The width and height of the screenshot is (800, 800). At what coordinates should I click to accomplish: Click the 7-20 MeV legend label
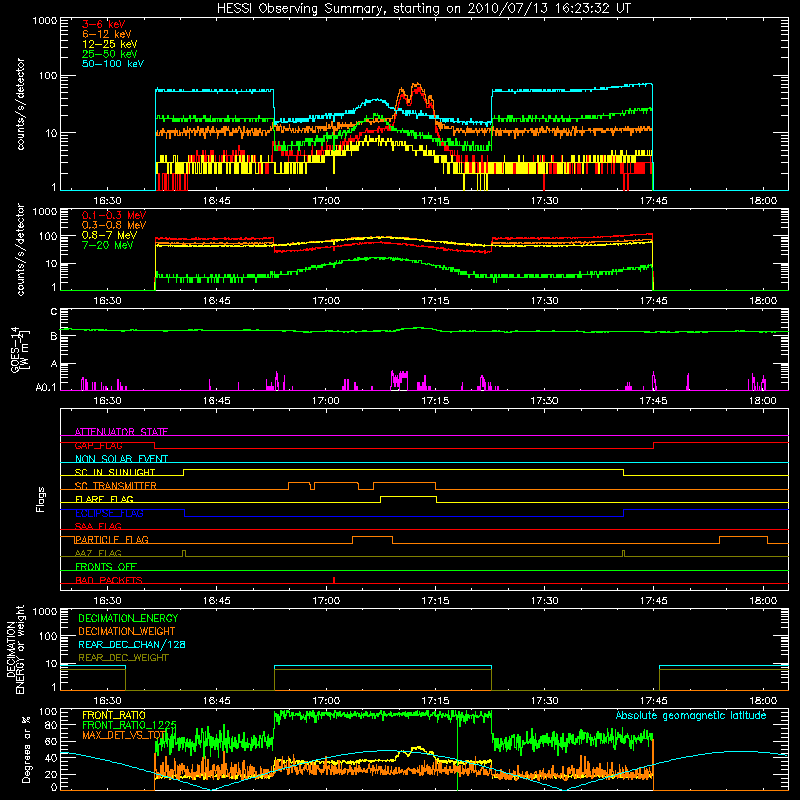pos(107,245)
